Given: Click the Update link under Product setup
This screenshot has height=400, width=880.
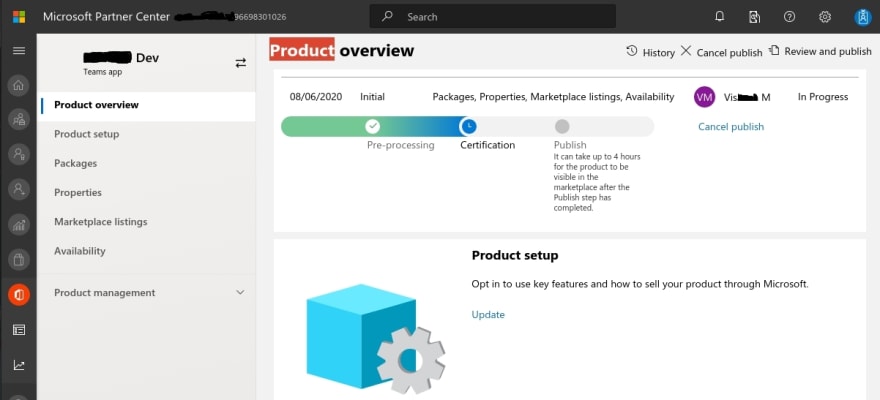Looking at the screenshot, I should [488, 315].
